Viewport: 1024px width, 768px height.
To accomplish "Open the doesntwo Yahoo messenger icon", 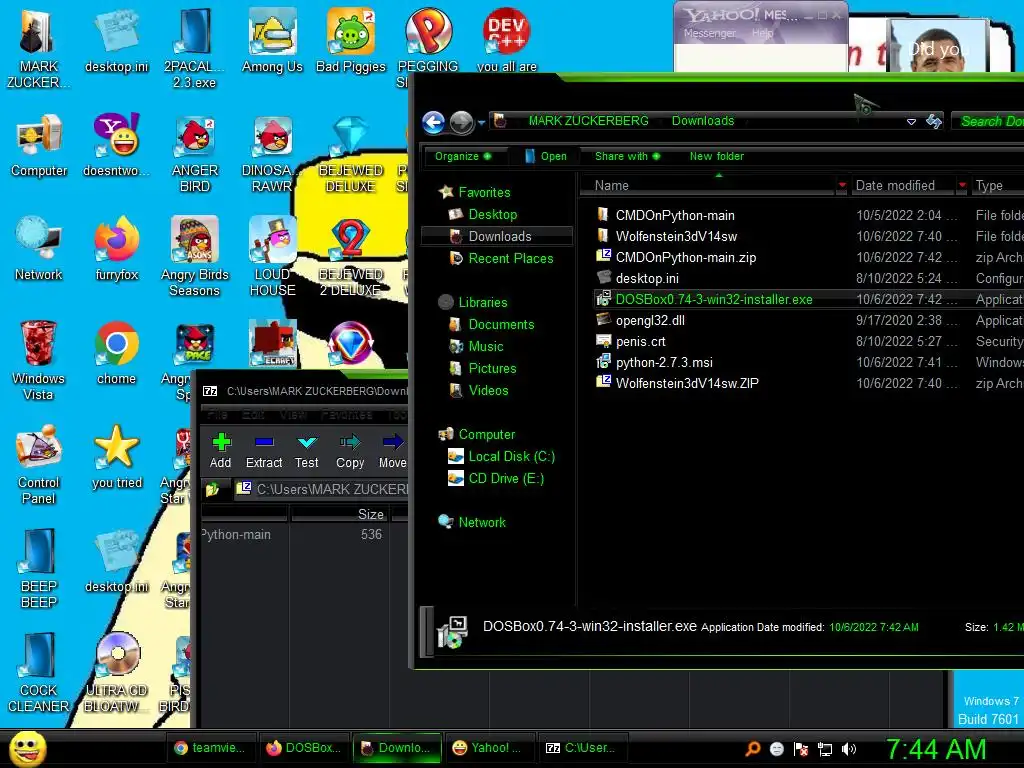I will (117, 146).
